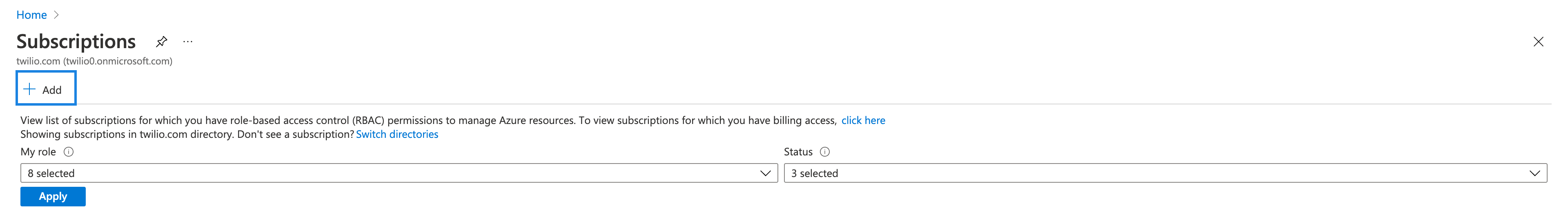The width and height of the screenshot is (1568, 208).
Task: Open the My role '8 selected' dropdown
Action: pyautogui.click(x=390, y=173)
